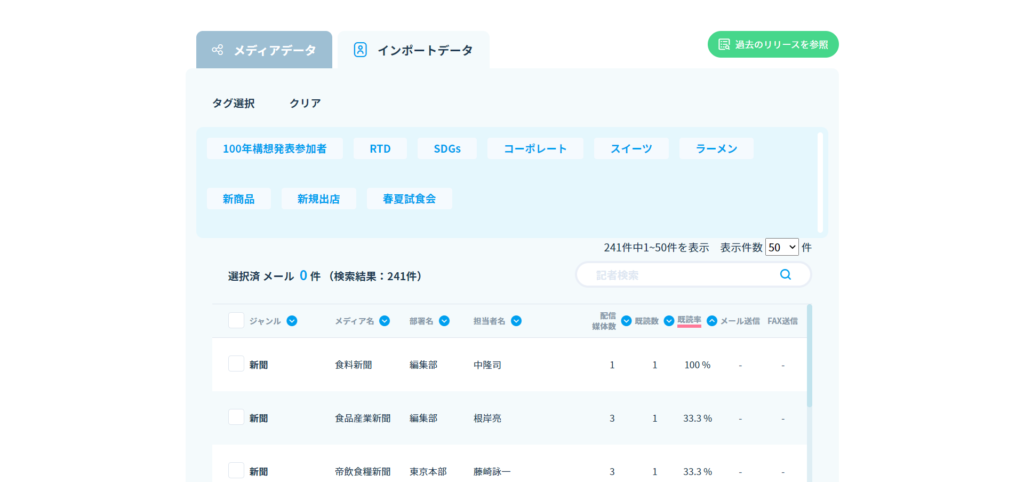Check the select-all checkbox in table header

(236, 321)
